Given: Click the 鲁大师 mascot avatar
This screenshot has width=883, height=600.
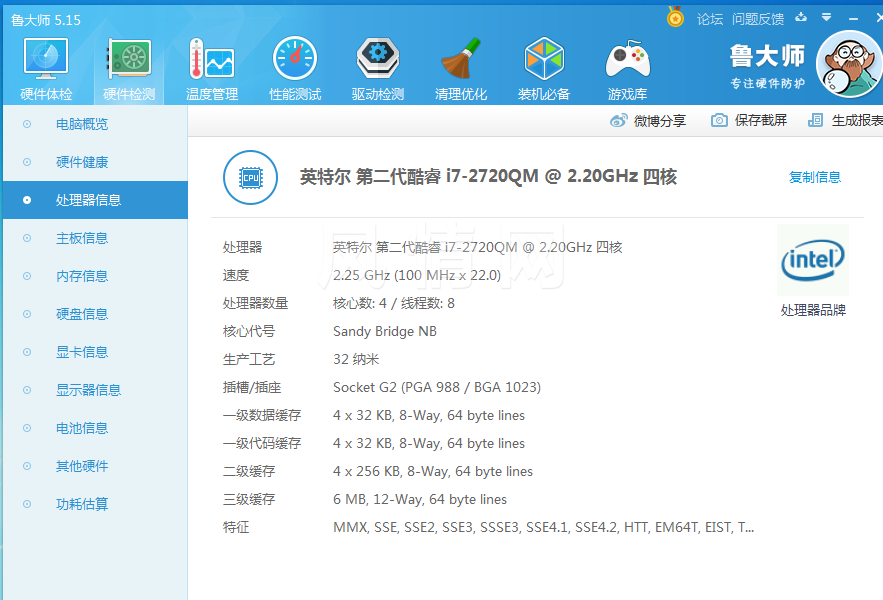Looking at the screenshot, I should point(849,64).
